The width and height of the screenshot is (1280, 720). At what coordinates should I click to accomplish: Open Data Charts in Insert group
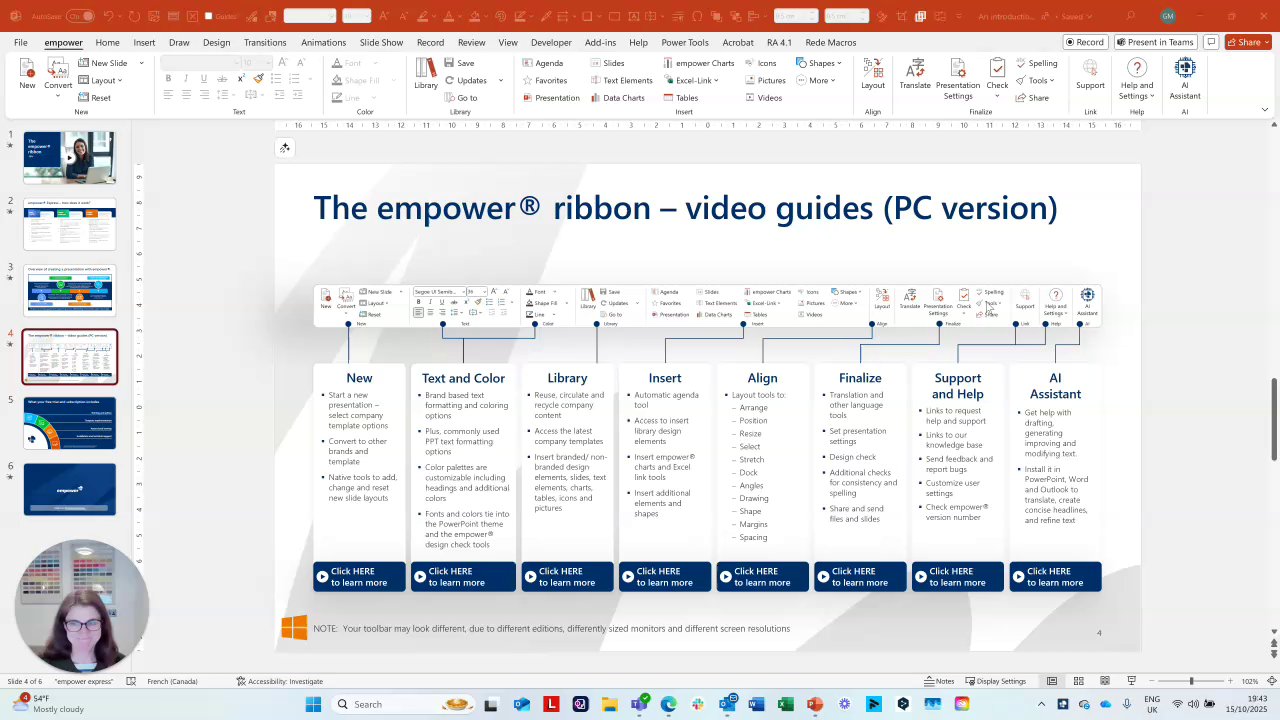coord(616,98)
